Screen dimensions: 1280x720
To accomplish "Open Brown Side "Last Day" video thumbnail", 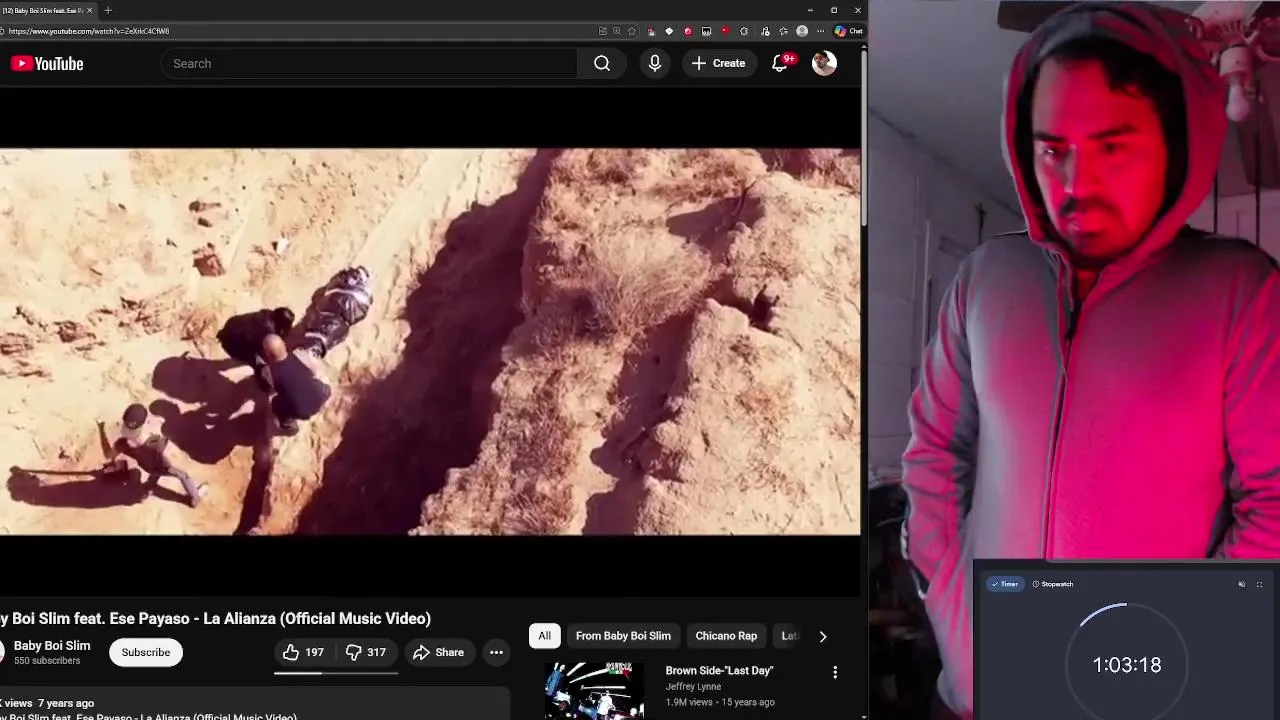I will (x=595, y=691).
